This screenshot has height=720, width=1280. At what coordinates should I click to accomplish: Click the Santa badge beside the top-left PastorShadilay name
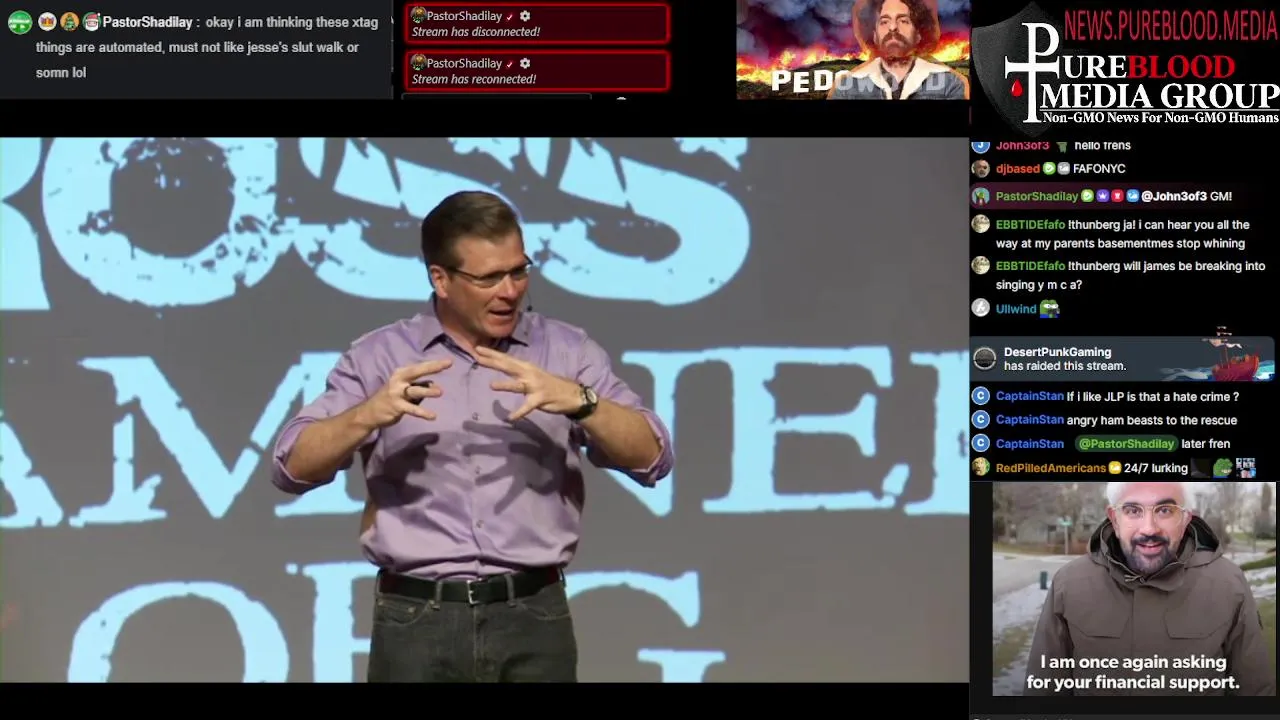[92, 21]
